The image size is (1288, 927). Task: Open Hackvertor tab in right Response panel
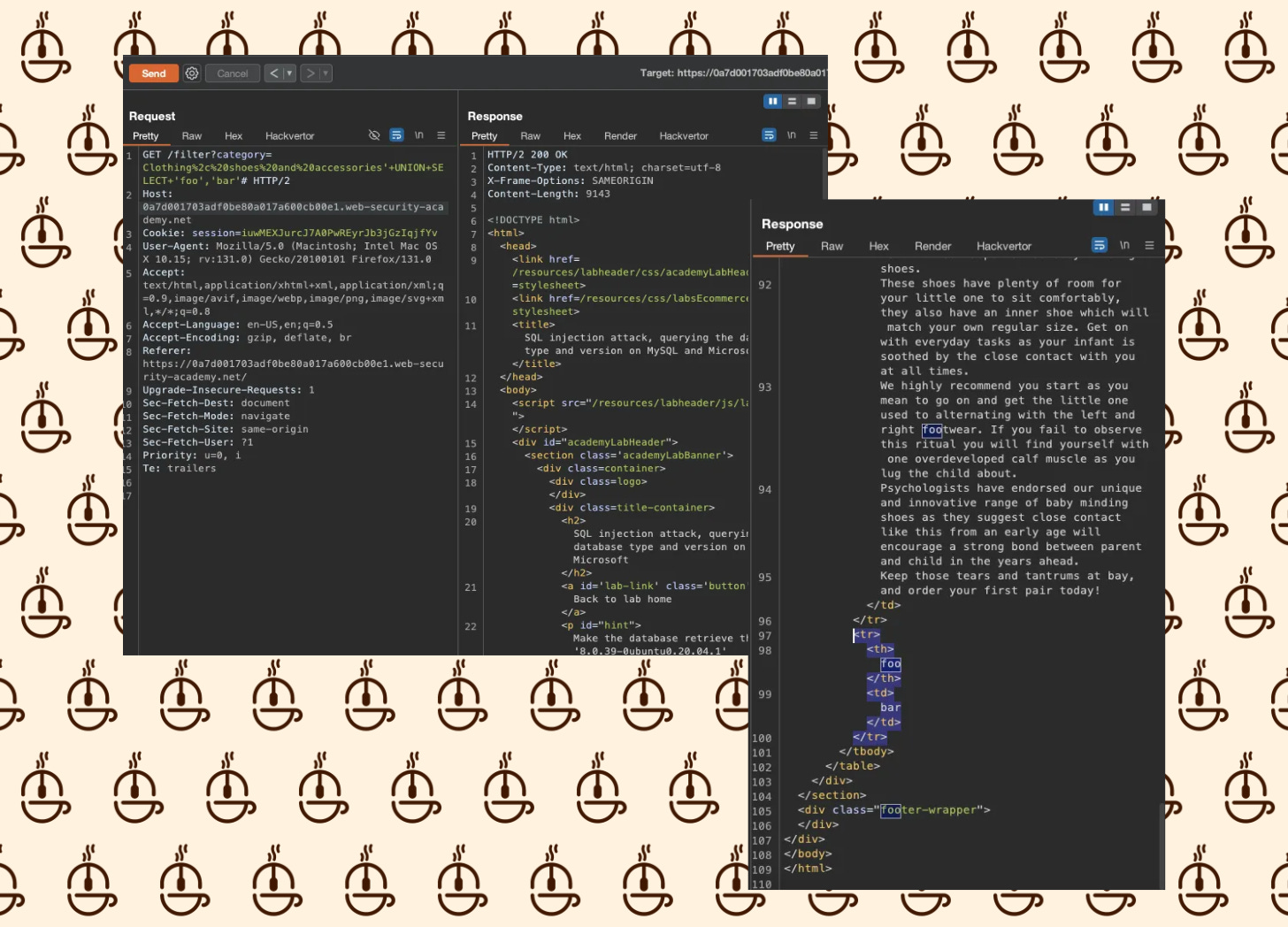tap(1004, 246)
